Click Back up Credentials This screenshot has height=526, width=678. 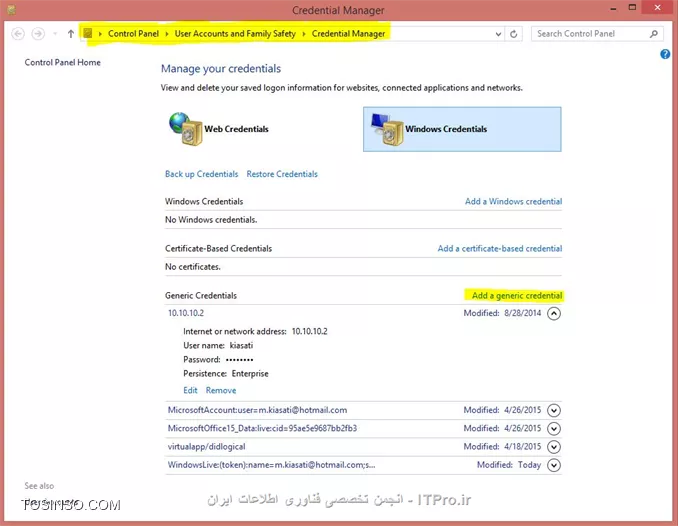tap(201, 174)
